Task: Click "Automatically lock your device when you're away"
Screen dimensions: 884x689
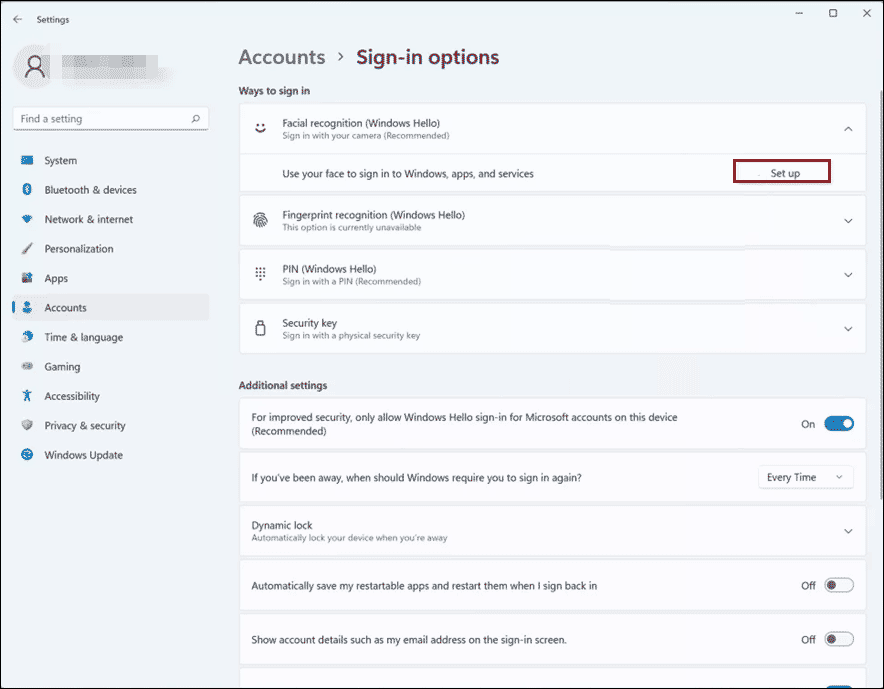Action: pyautogui.click(x=350, y=538)
